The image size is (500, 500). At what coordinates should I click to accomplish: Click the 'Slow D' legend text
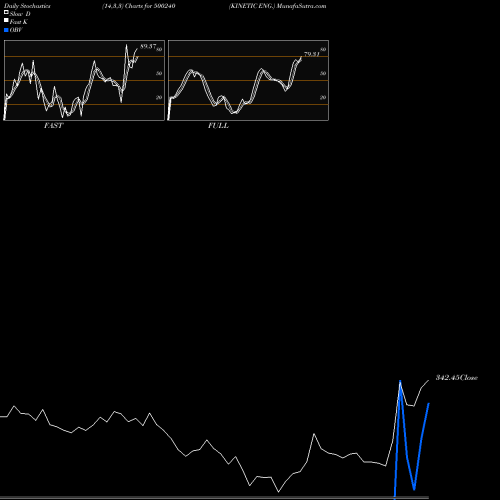coord(20,14)
